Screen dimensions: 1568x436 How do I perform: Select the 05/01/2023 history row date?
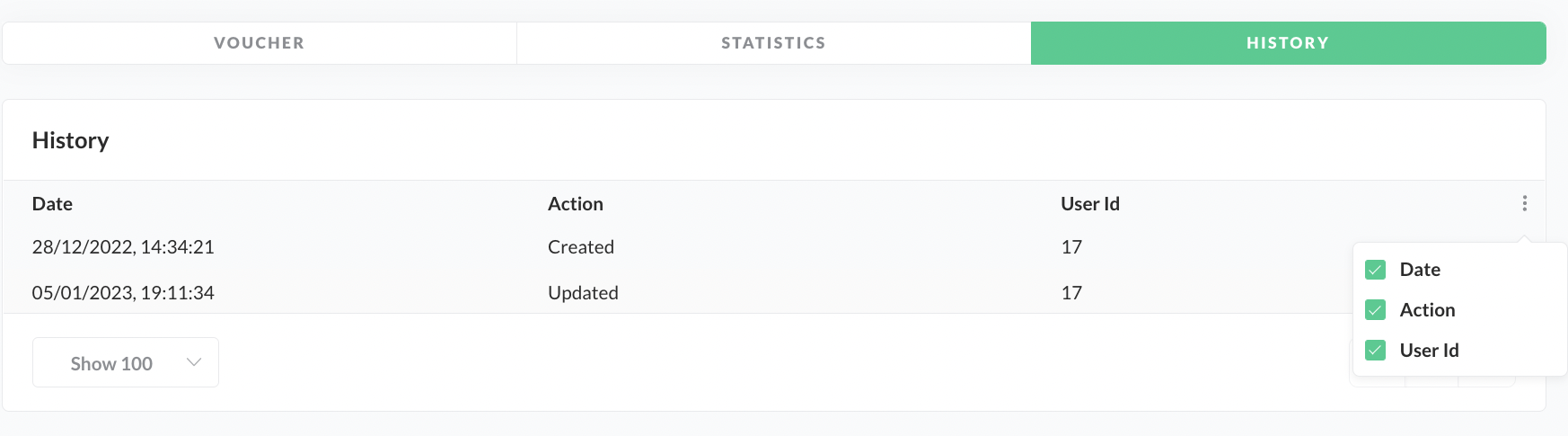coord(123,293)
